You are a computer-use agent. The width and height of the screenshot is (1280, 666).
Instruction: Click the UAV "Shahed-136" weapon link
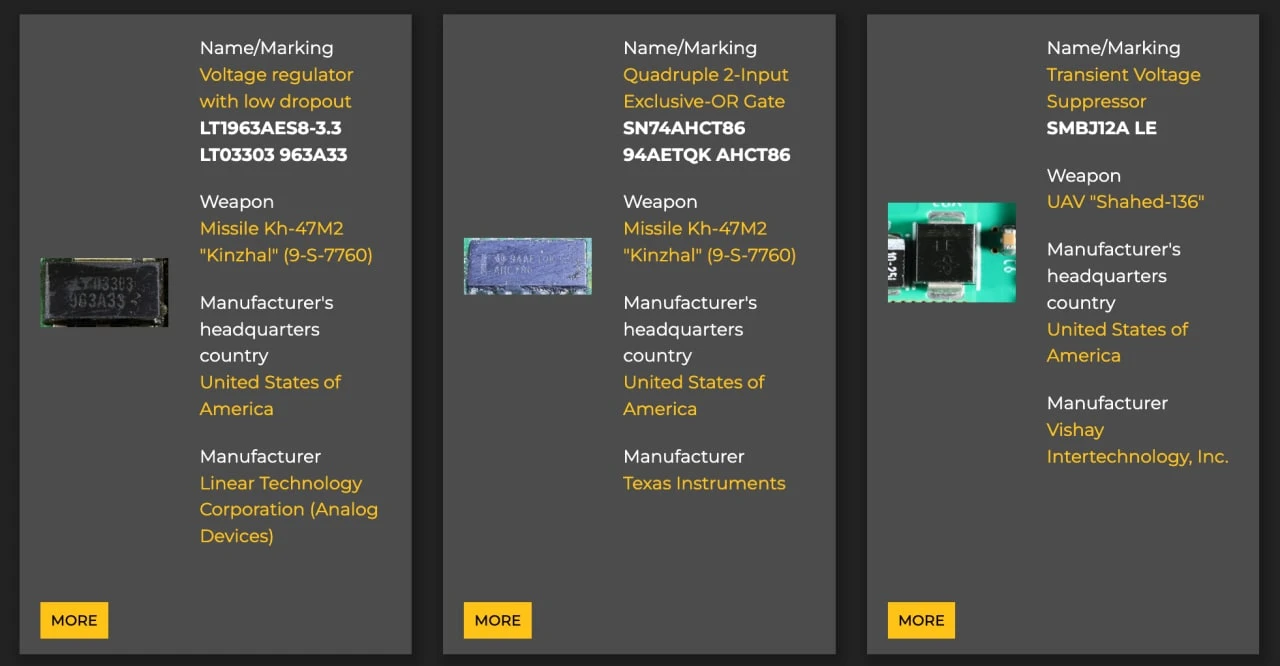pos(1125,202)
